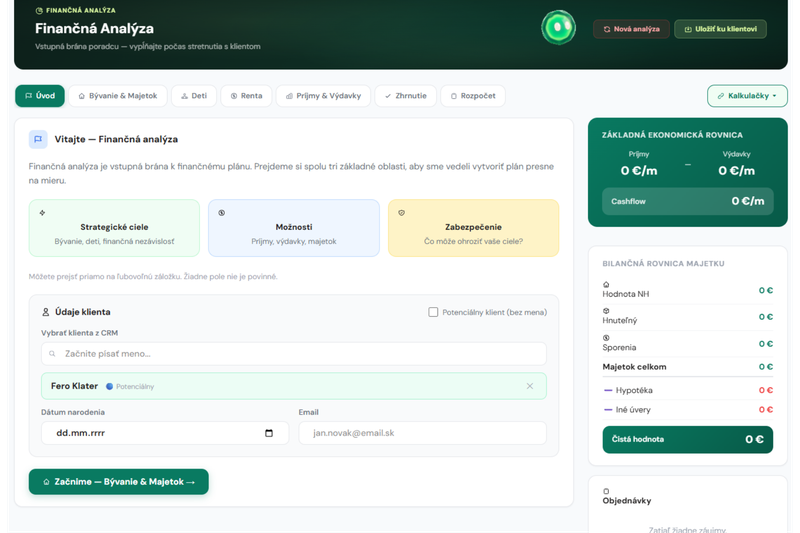
Task: Click the save icon in Uložiť ku klientovi
Action: click(x=688, y=29)
